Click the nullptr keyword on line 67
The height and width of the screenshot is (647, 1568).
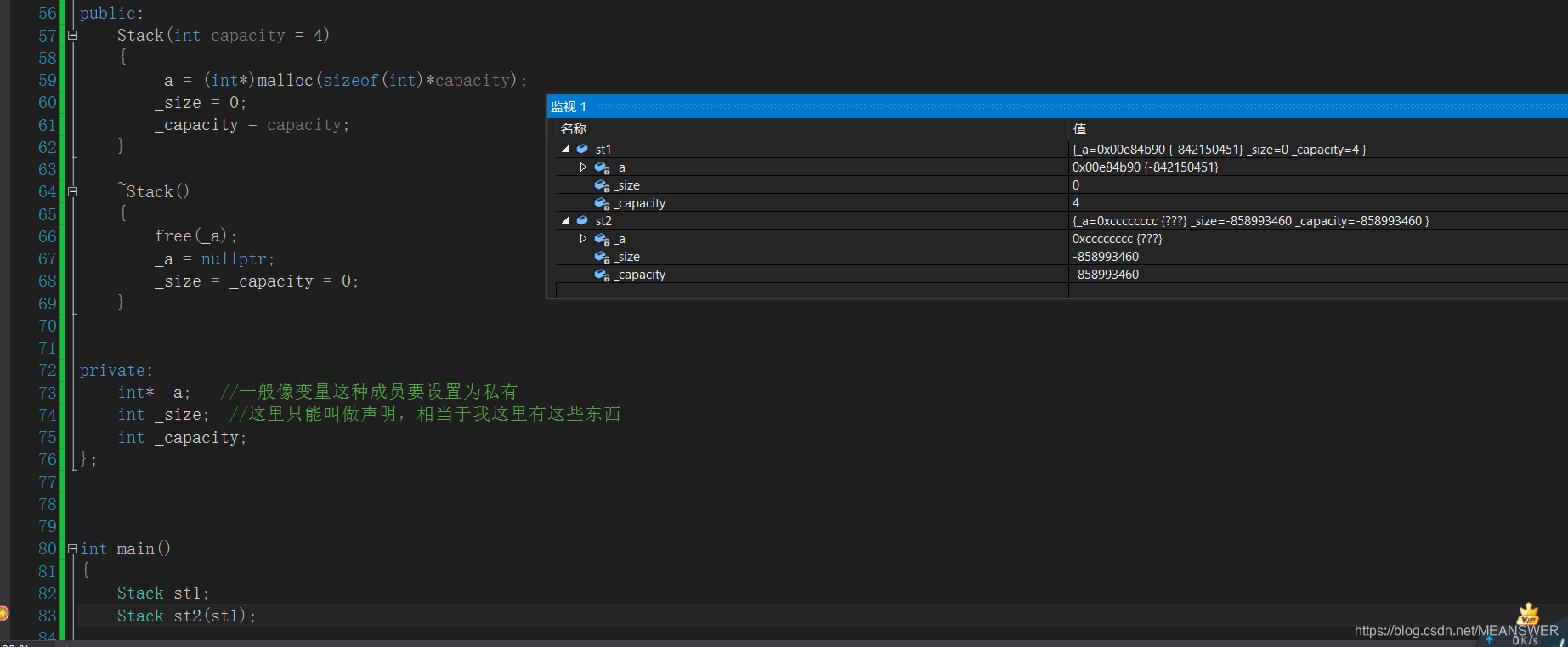pyautogui.click(x=233, y=259)
